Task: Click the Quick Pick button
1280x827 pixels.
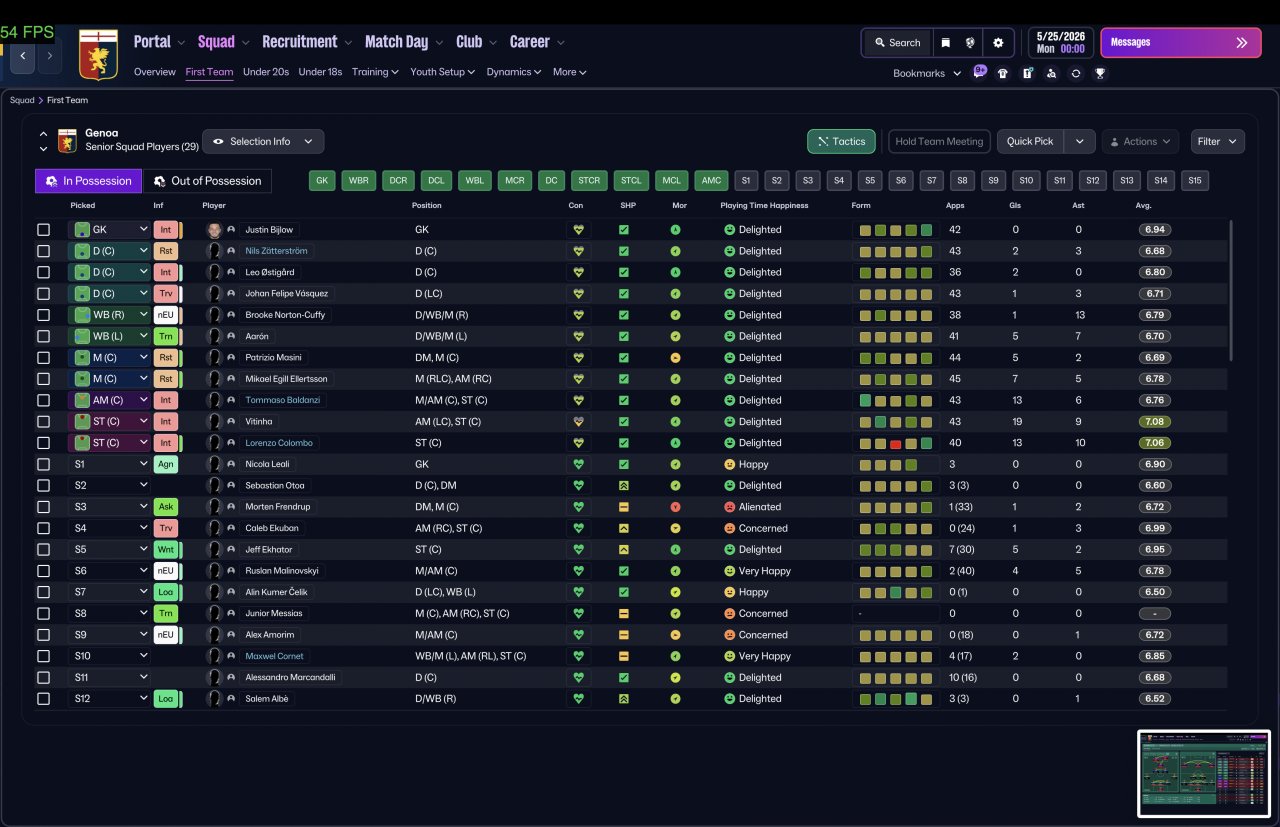Action: coord(1030,141)
